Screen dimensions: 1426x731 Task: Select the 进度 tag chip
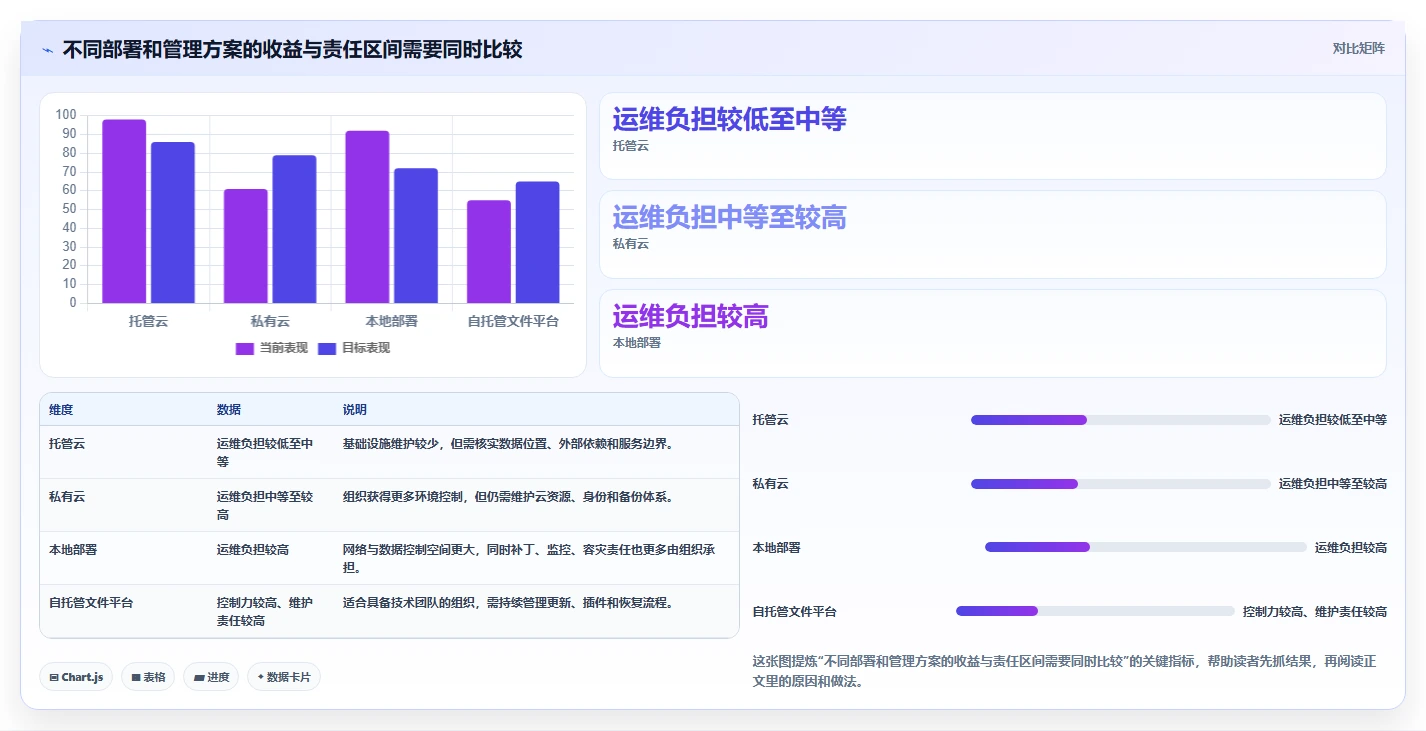tap(212, 677)
